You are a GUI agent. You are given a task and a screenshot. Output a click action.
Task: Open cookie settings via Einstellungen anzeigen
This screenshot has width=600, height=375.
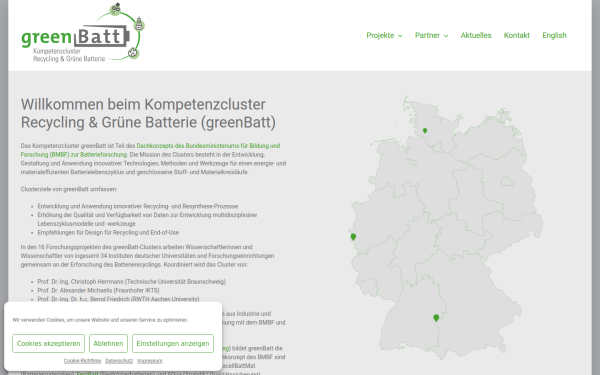[173, 343]
